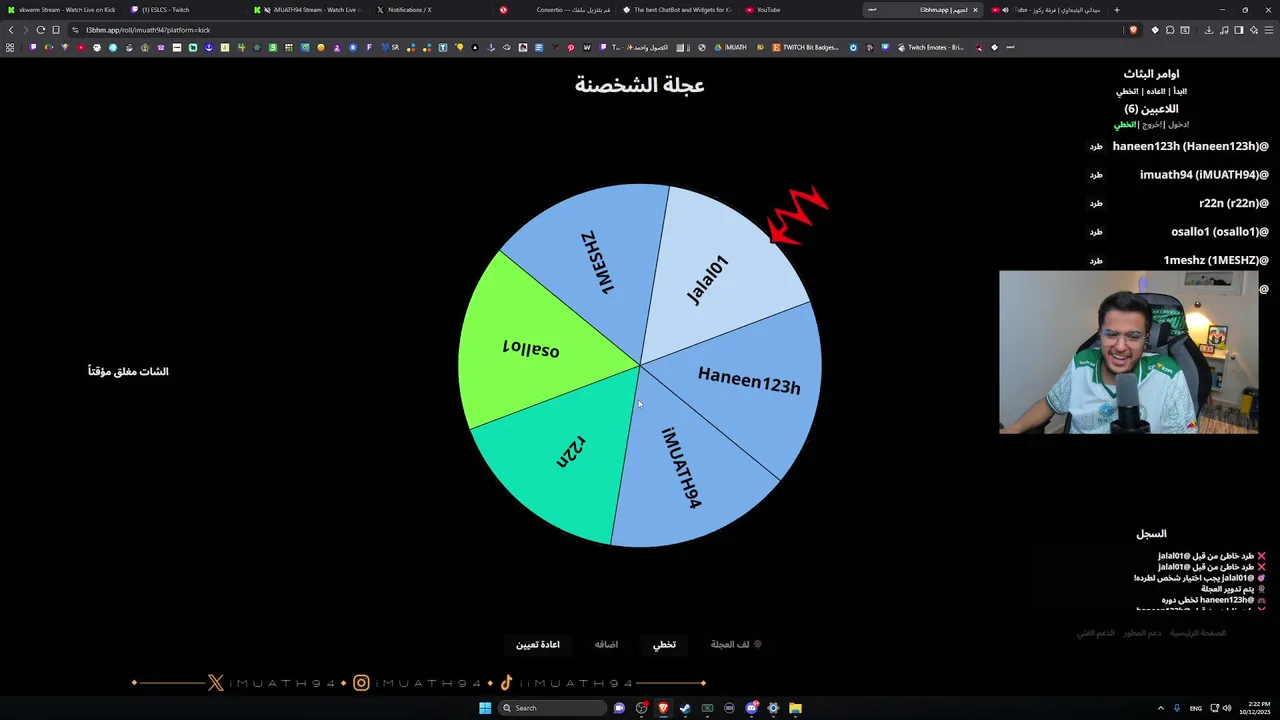The width and height of the screenshot is (1280, 720).
Task: Open the Brave browser taskbar icon
Action: 663,708
